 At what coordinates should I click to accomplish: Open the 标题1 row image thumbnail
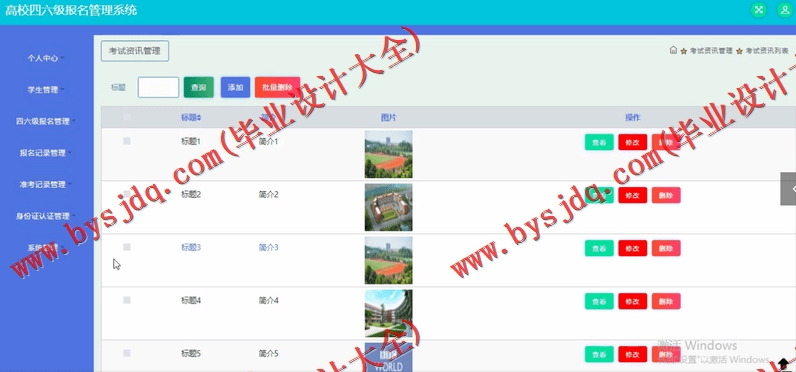[x=388, y=154]
